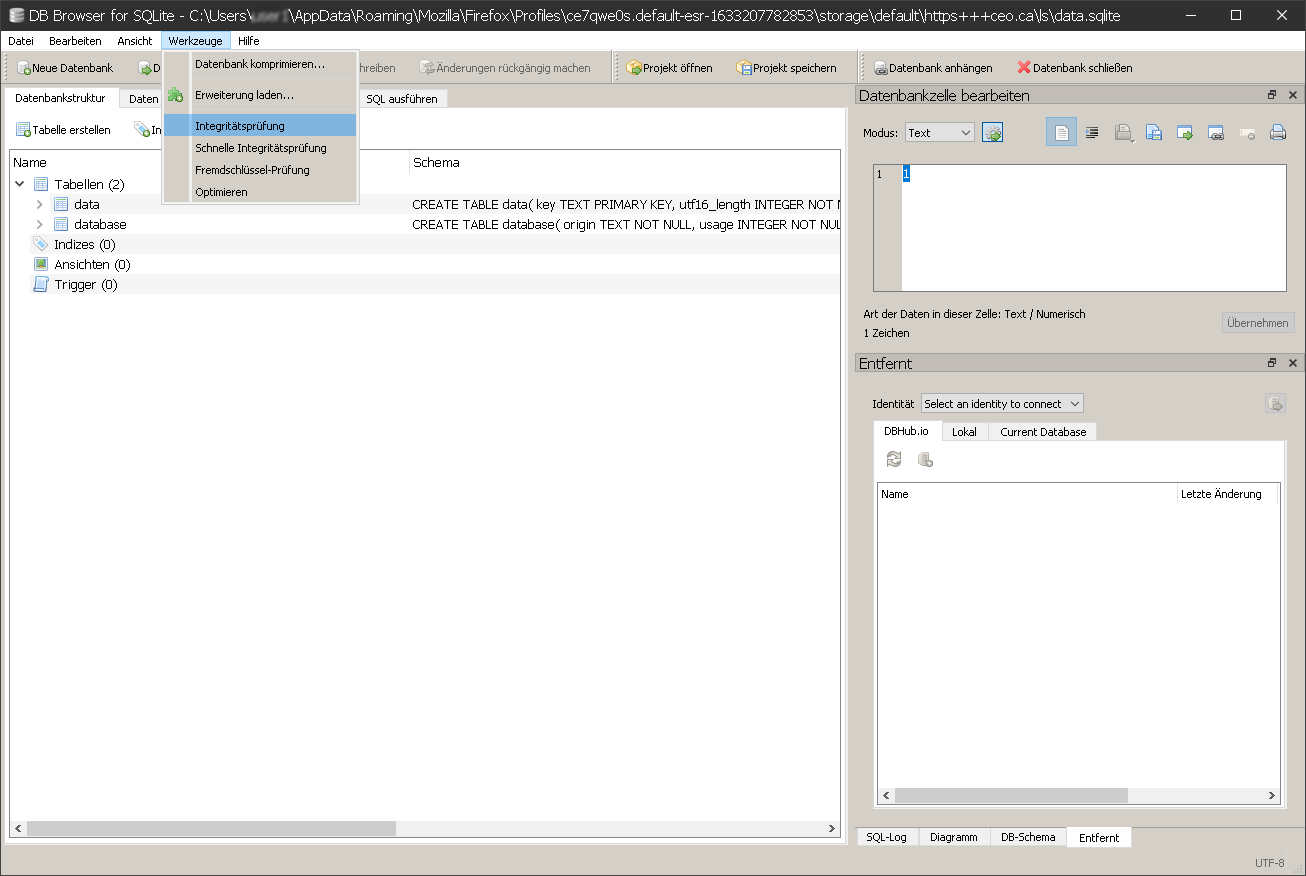Image resolution: width=1306 pixels, height=876 pixels.
Task: Close the Datenbankzelle bearbeiten panel
Action: click(x=1292, y=95)
